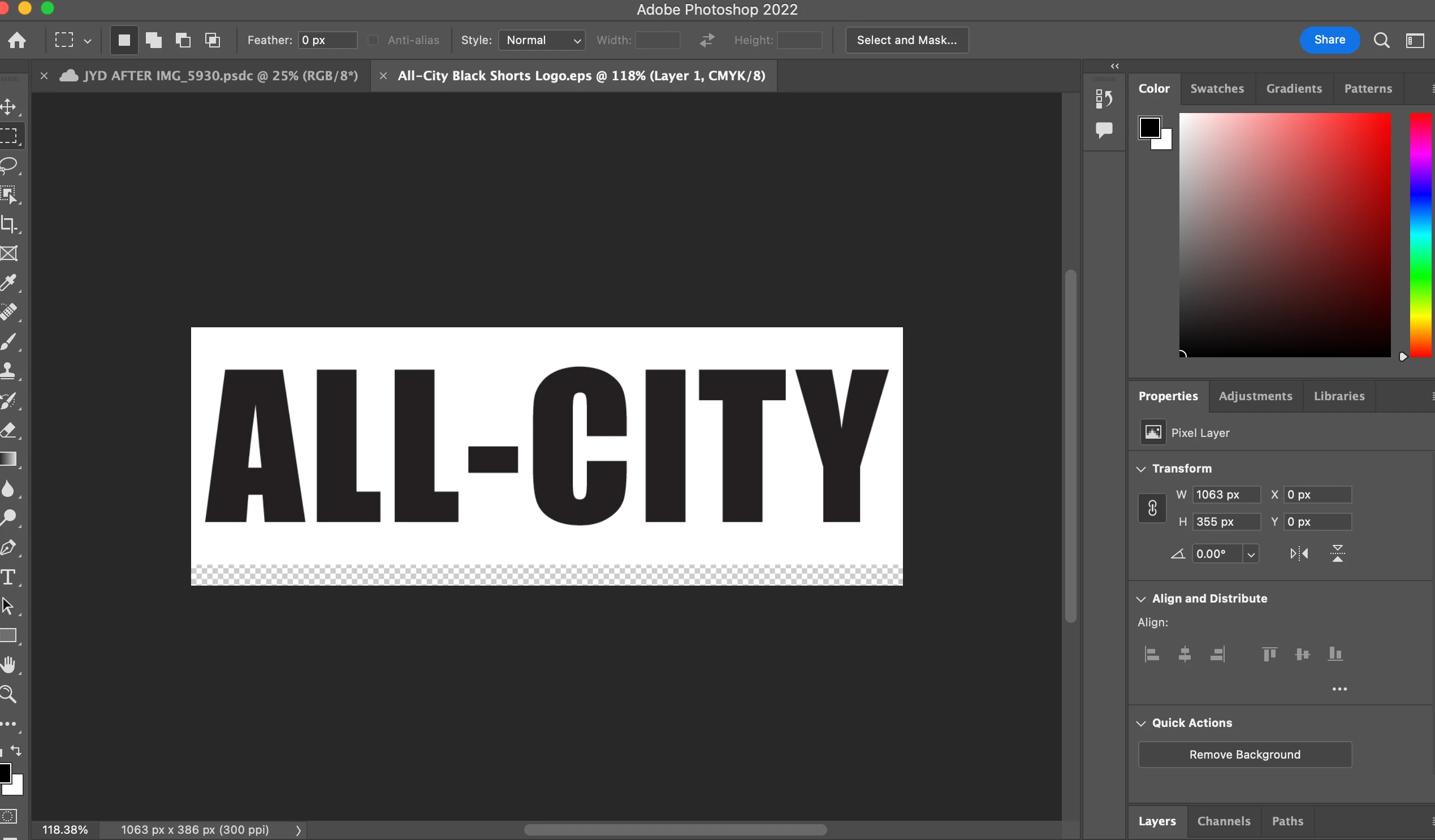Select the Eyedropper tool
This screenshot has width=1435, height=840.
point(9,283)
